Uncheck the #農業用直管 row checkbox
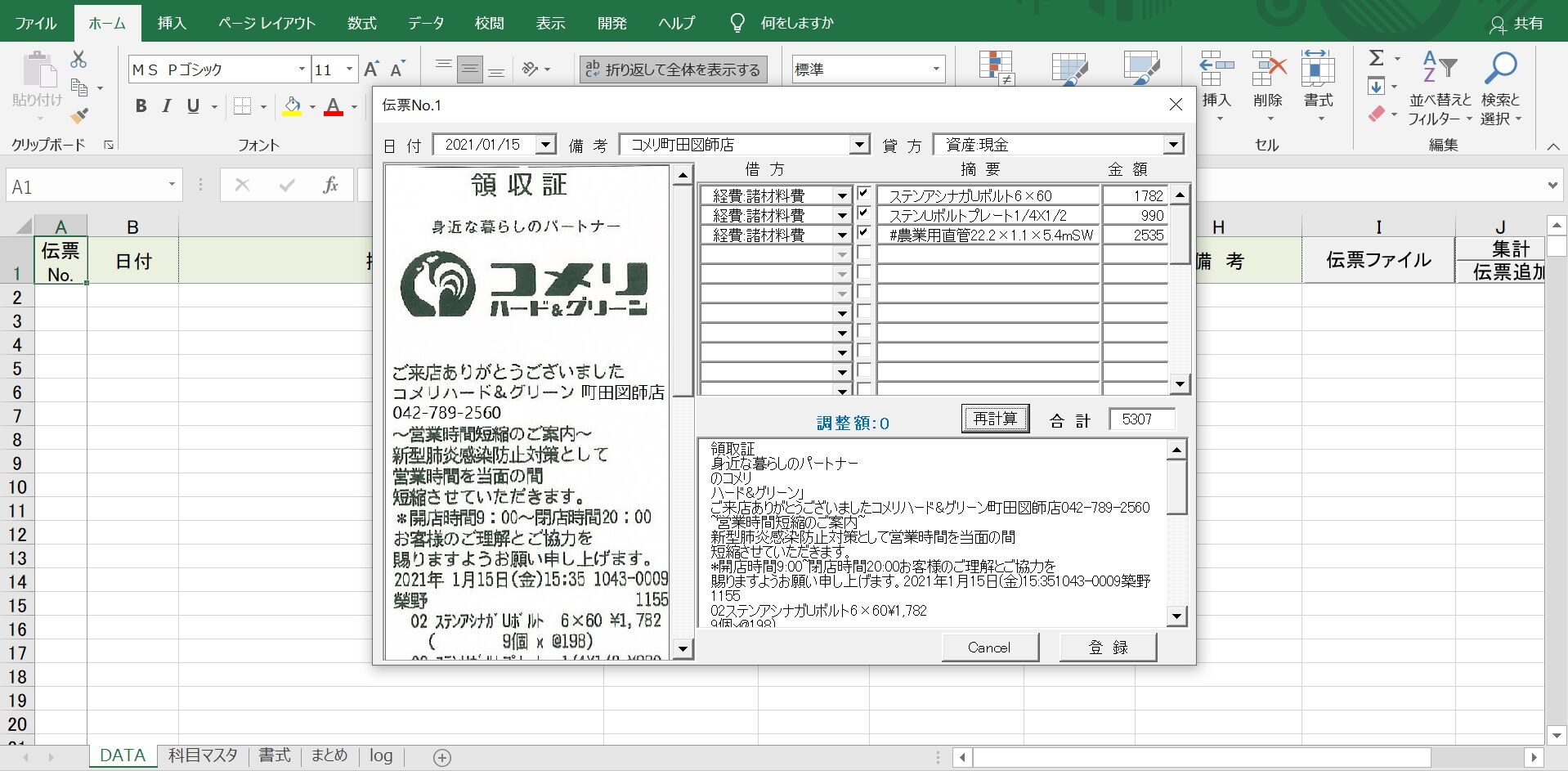This screenshot has width=1568, height=771. click(863, 235)
